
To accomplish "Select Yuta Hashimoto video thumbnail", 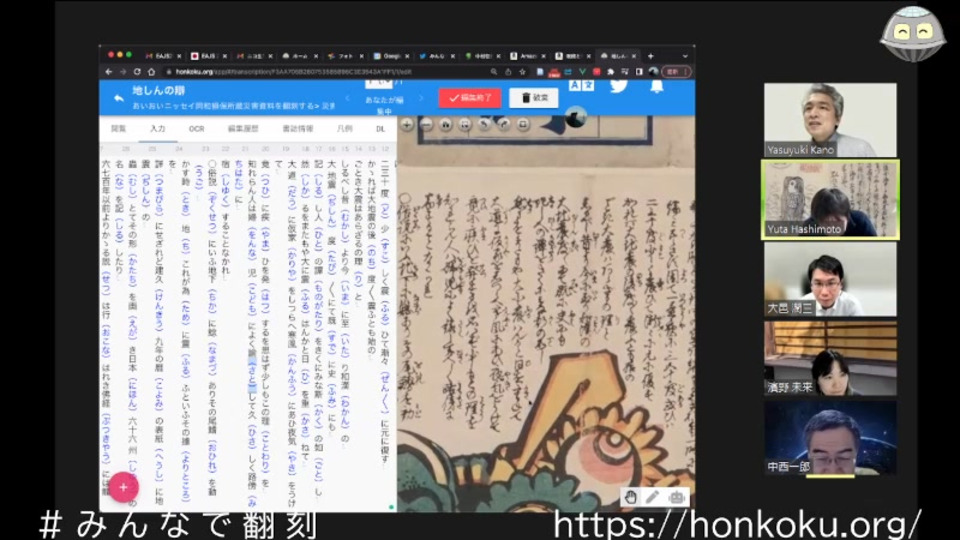I will pos(830,200).
